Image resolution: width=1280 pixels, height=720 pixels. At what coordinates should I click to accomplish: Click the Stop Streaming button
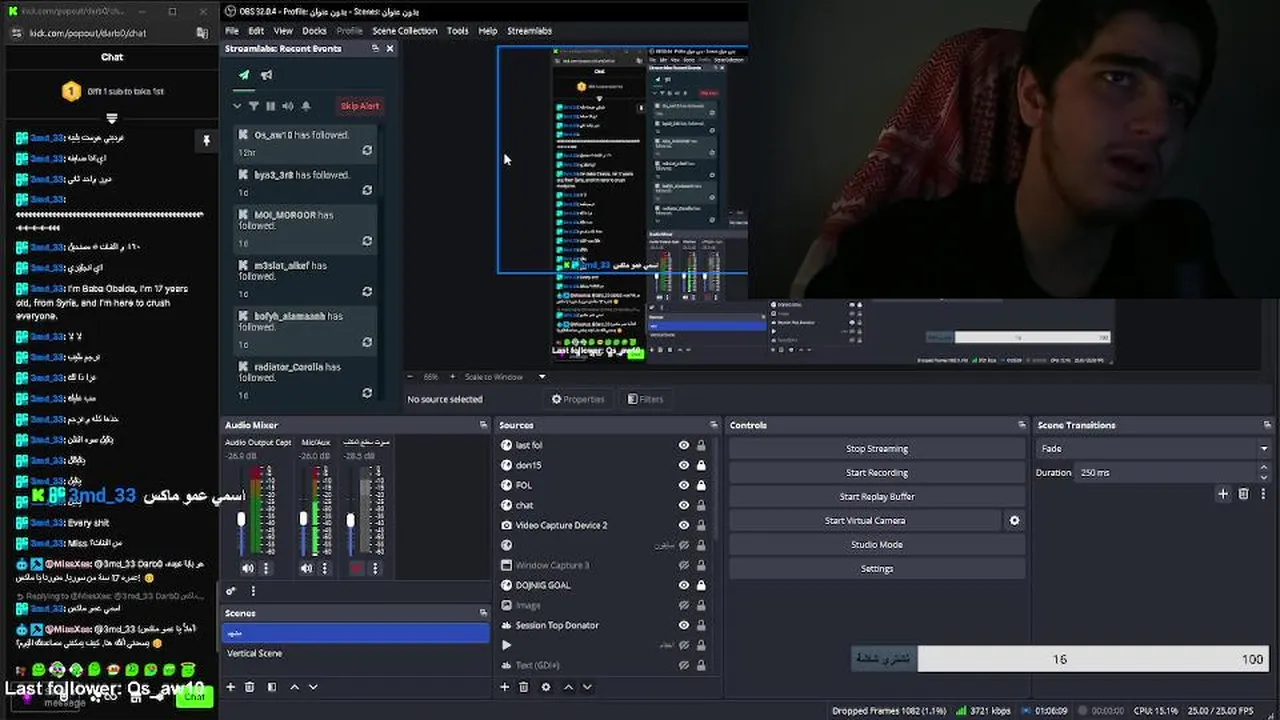(x=877, y=449)
